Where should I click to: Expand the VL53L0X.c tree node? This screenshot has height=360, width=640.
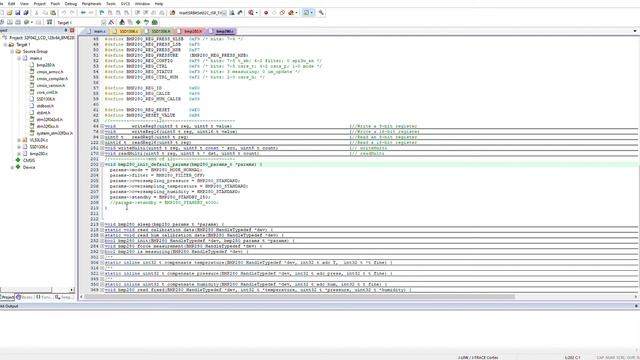pyautogui.click(x=19, y=140)
